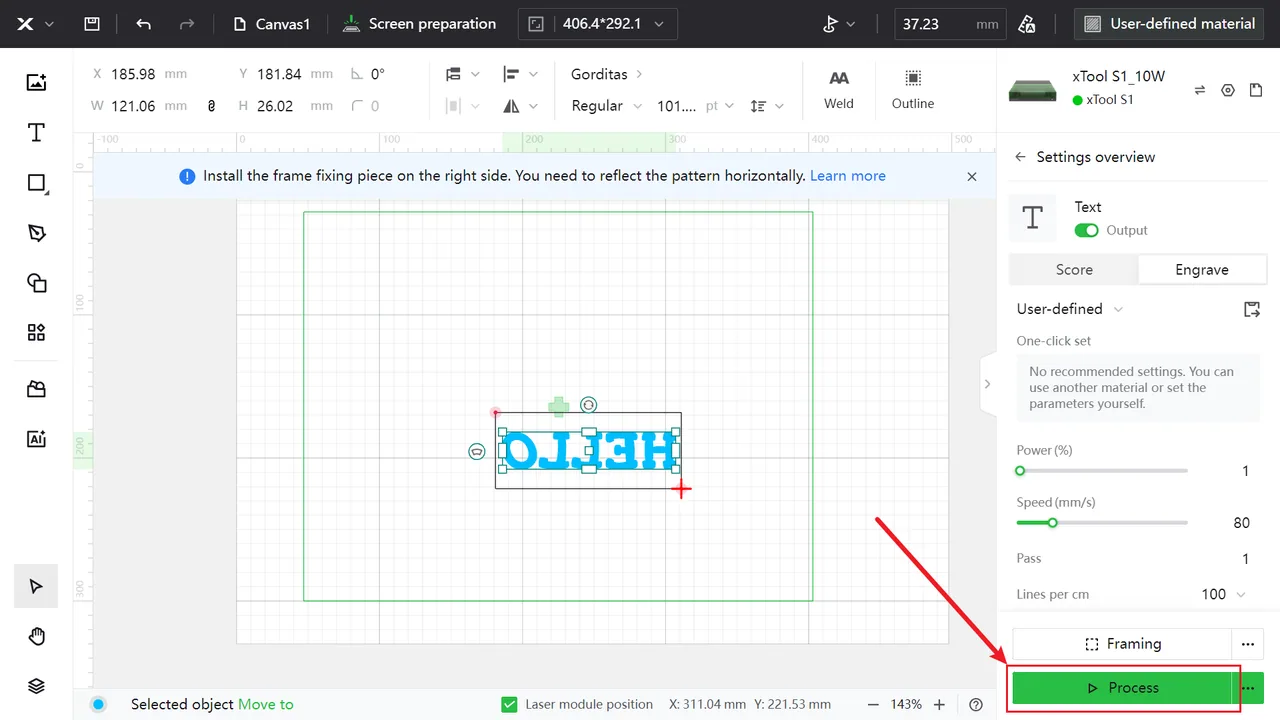1280x720 pixels.
Task: Open the insert image tool
Action: [x=36, y=83]
